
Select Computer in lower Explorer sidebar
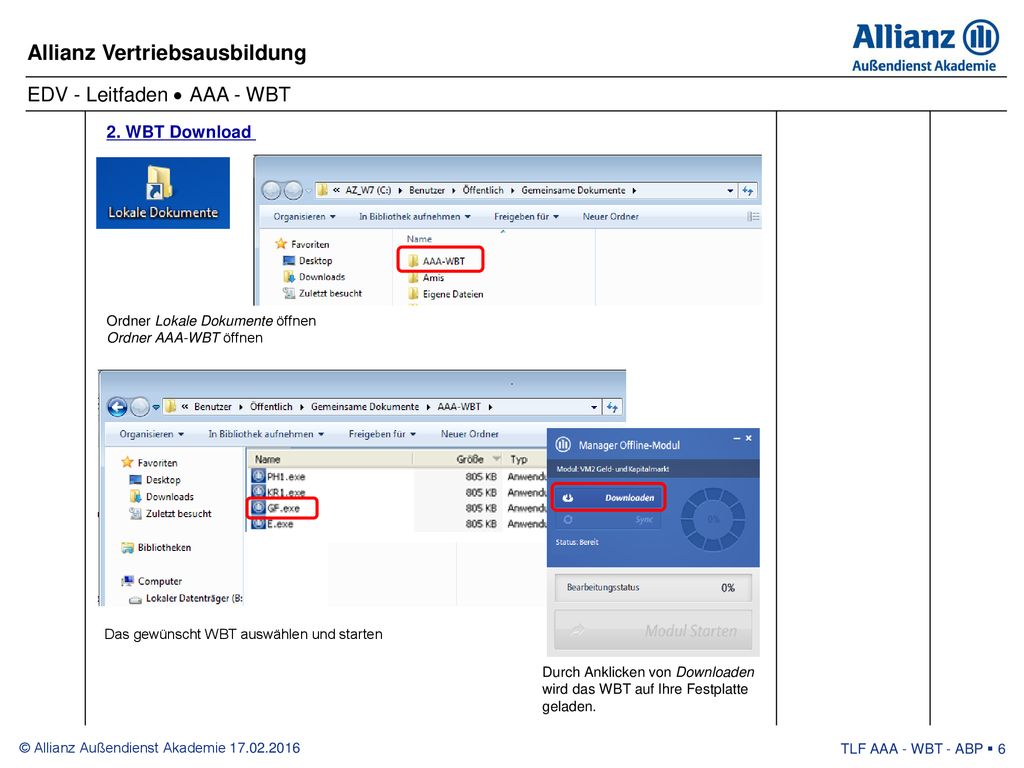(x=152, y=581)
